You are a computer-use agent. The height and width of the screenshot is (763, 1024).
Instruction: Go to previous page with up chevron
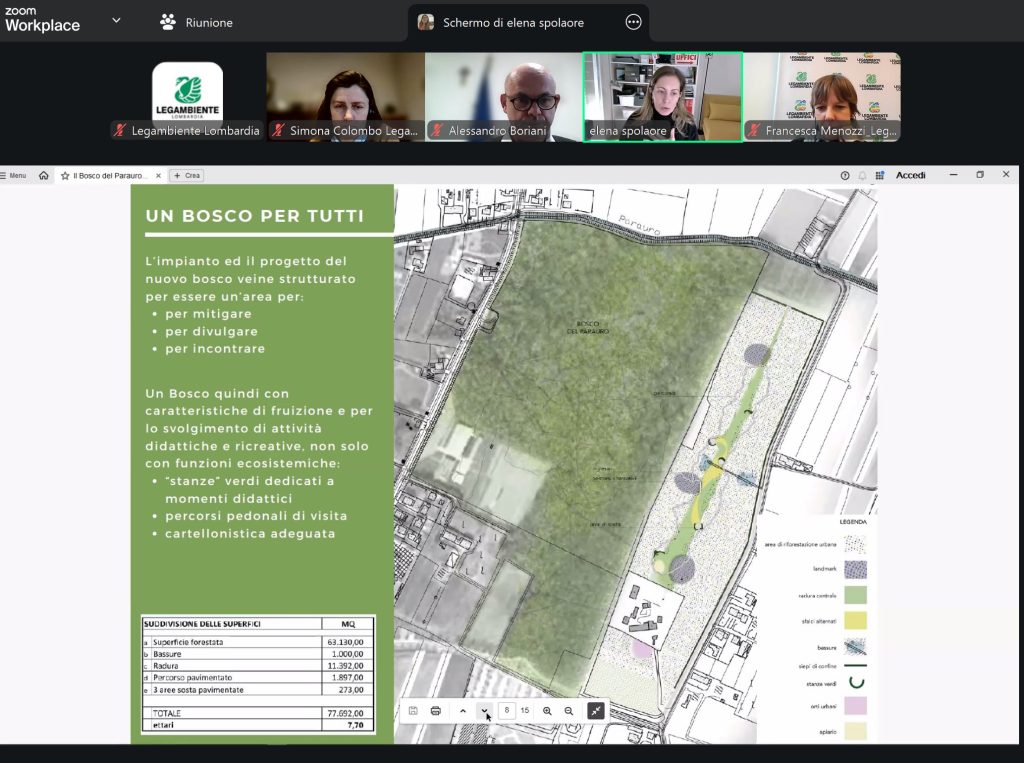point(463,711)
